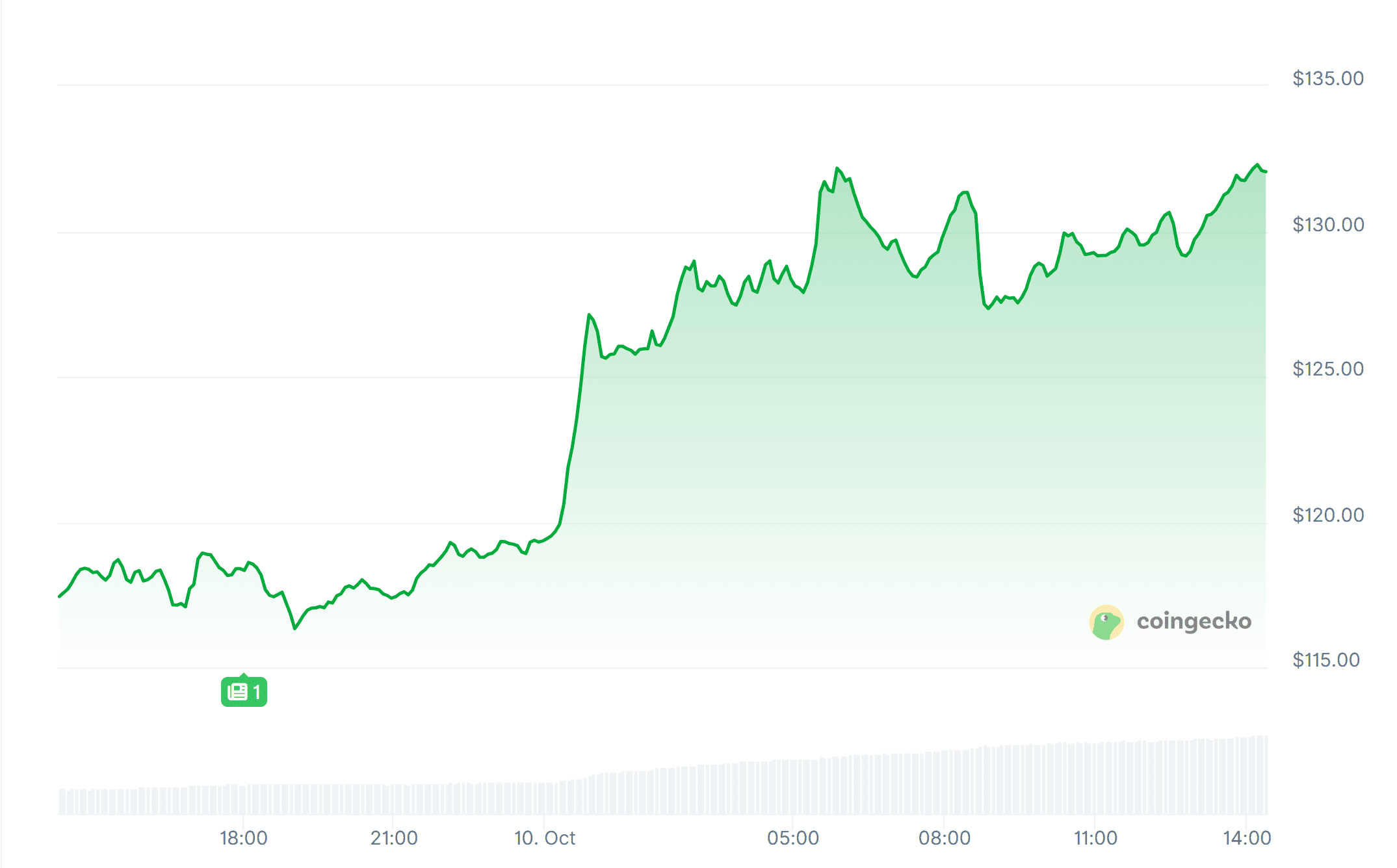Click the $125.00 price axis label

[x=1327, y=369]
